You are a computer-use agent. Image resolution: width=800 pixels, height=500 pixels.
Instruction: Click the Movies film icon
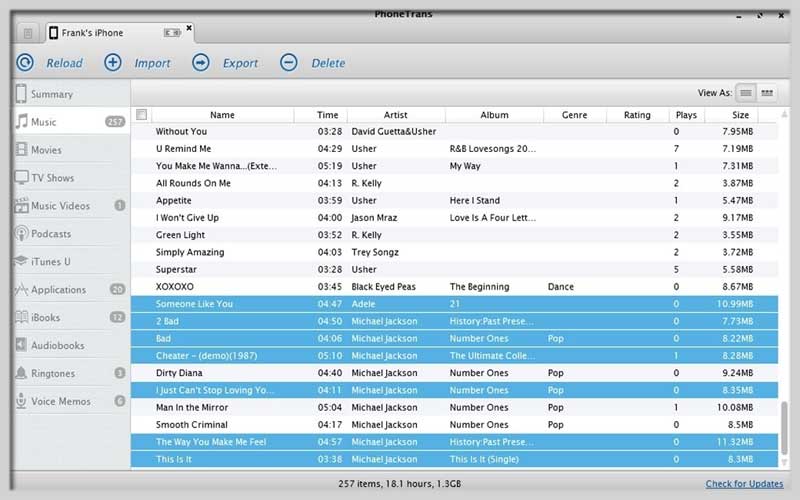21,149
